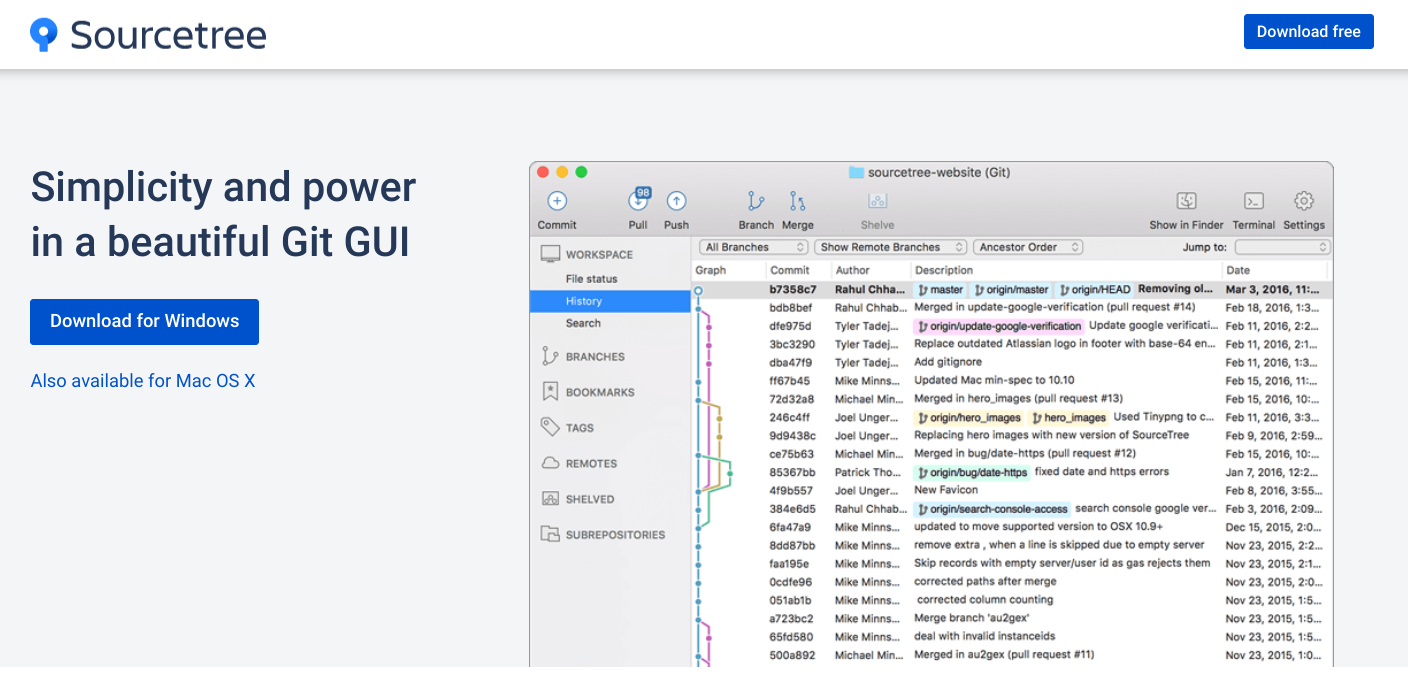The image size is (1408, 685).
Task: Click the Merge icon in toolbar
Action: (797, 201)
